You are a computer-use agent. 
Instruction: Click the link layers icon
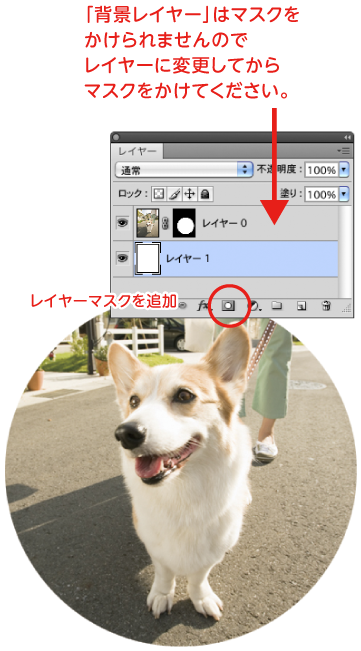(x=183, y=306)
